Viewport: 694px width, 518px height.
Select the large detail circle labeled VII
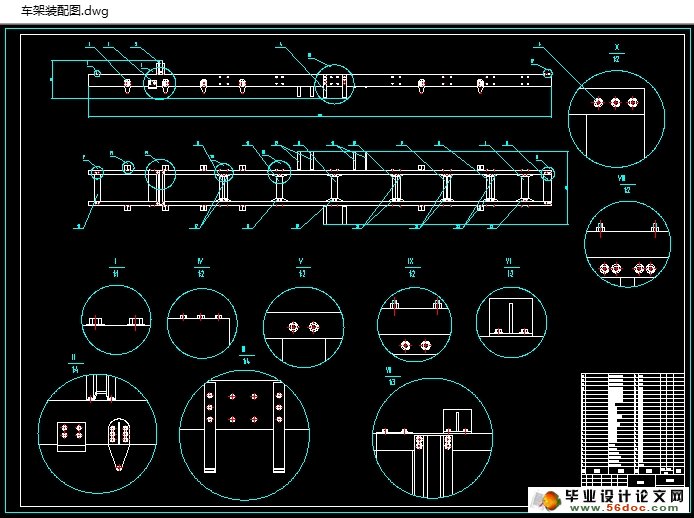click(x=432, y=438)
